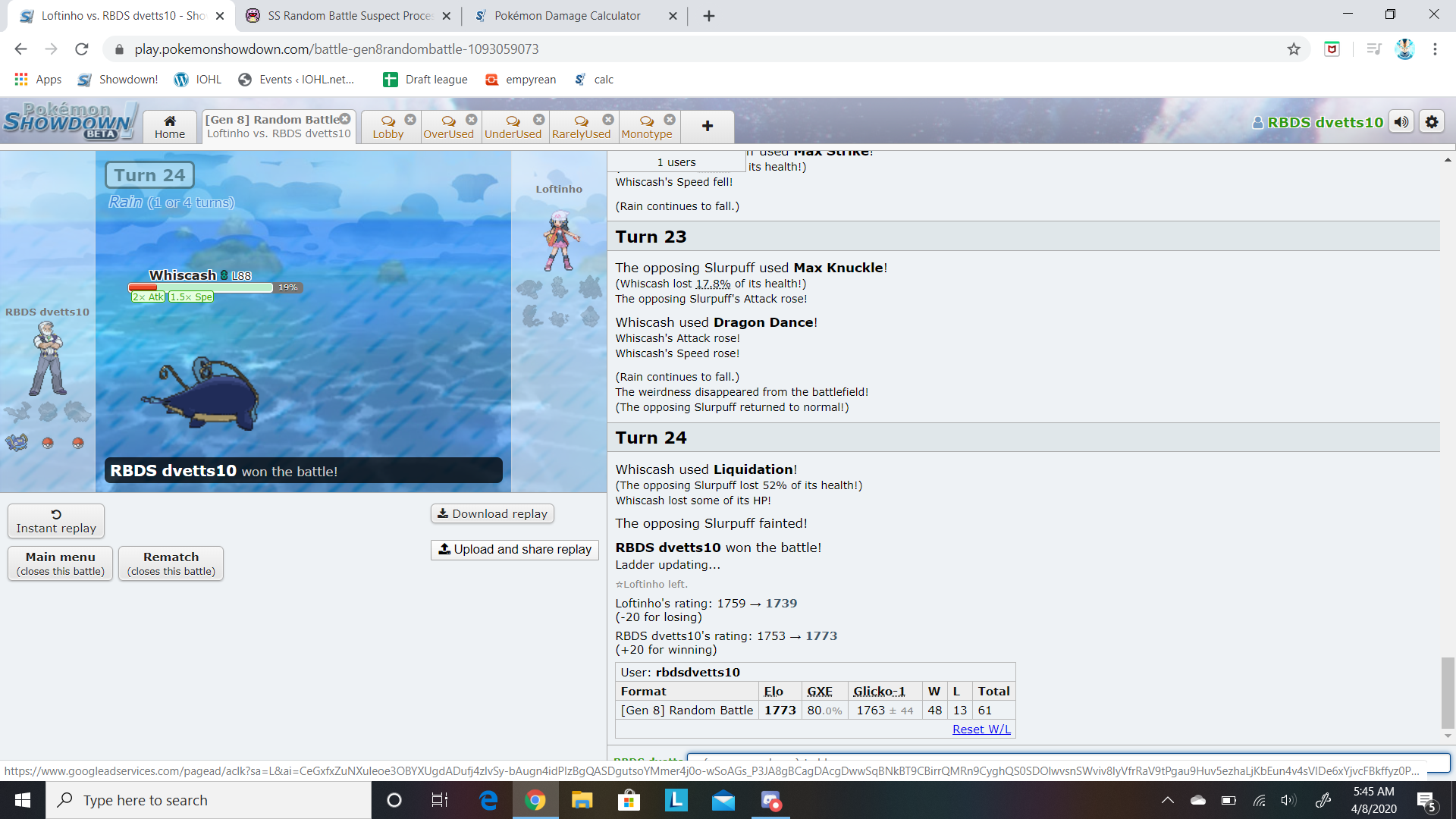Close the UnderUsed tab
The height and width of the screenshot is (819, 1456).
[x=539, y=119]
